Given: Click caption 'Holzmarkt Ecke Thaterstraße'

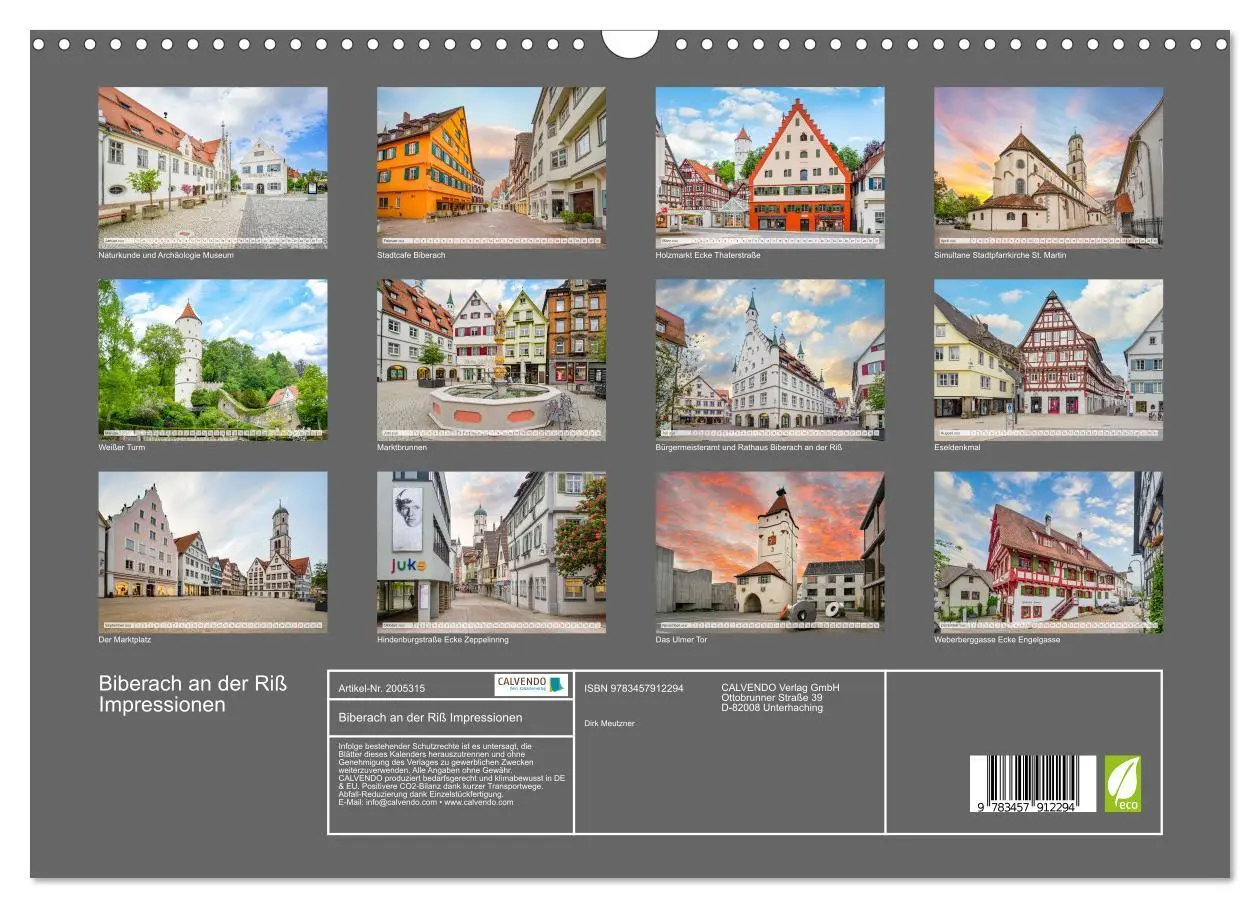Looking at the screenshot, I should [x=708, y=255].
